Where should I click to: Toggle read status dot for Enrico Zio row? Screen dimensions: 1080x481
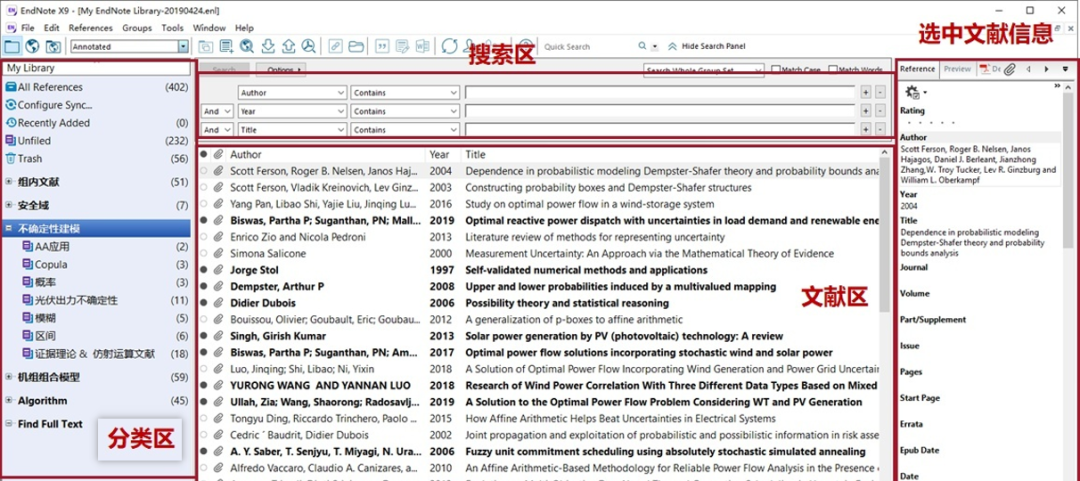click(204, 237)
